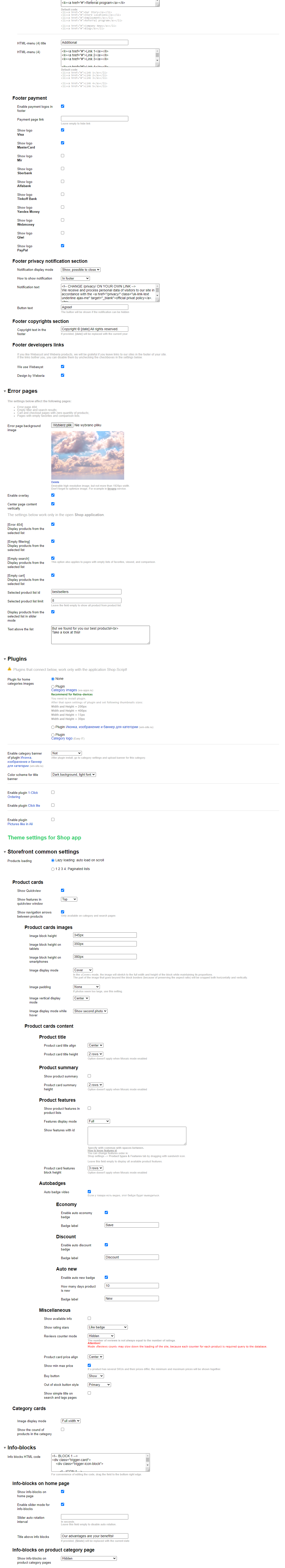This screenshot has height=1568, width=285.
Task: Select Plugin Category images radio button
Action: point(53,687)
